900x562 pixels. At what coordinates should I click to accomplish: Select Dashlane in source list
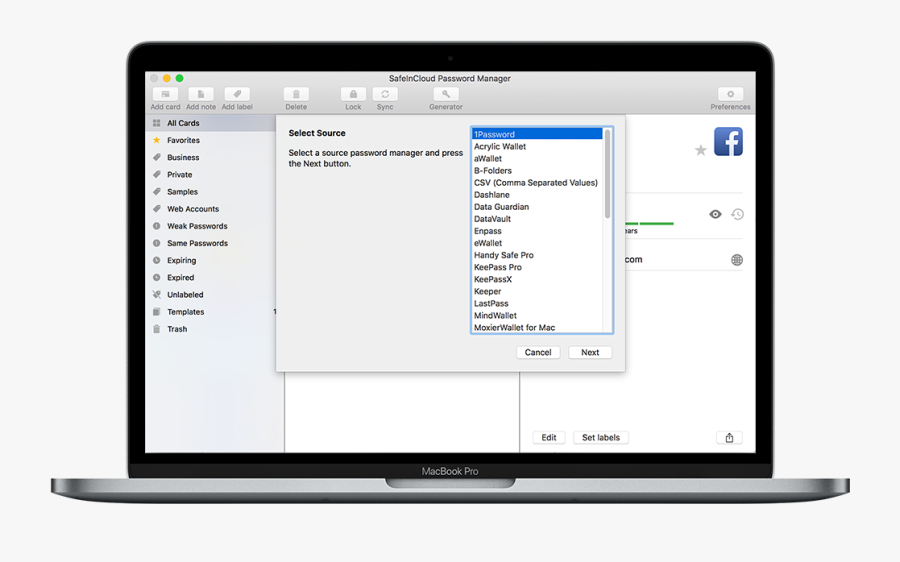(x=537, y=195)
